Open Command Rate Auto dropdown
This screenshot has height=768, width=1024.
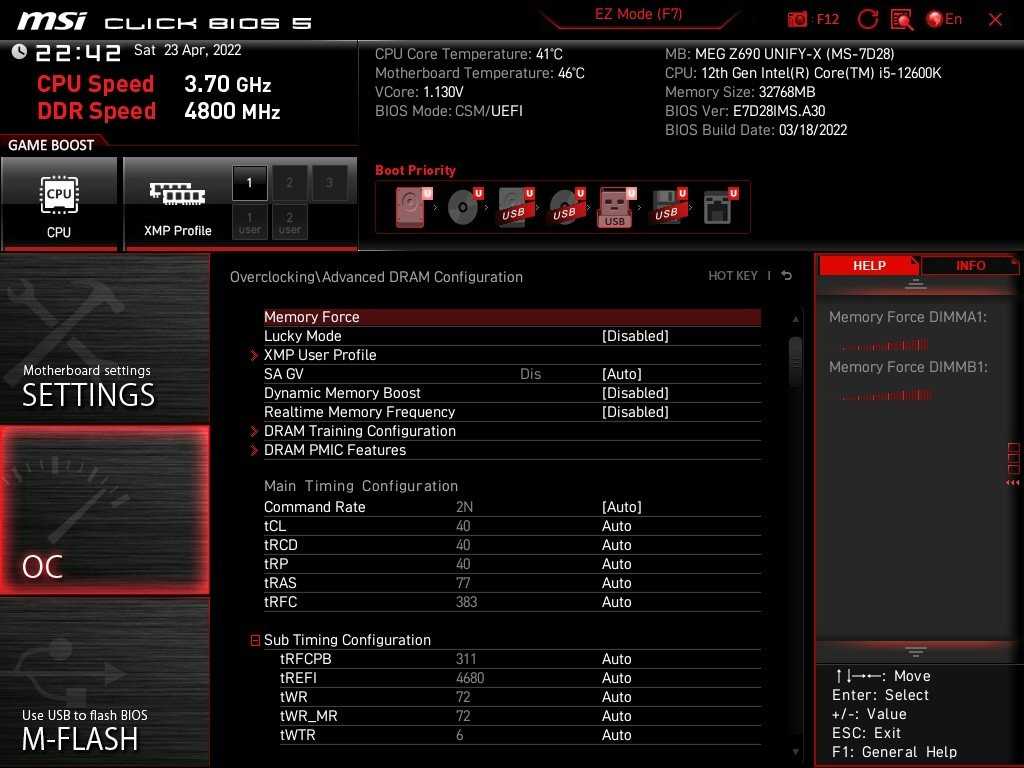tap(621, 507)
